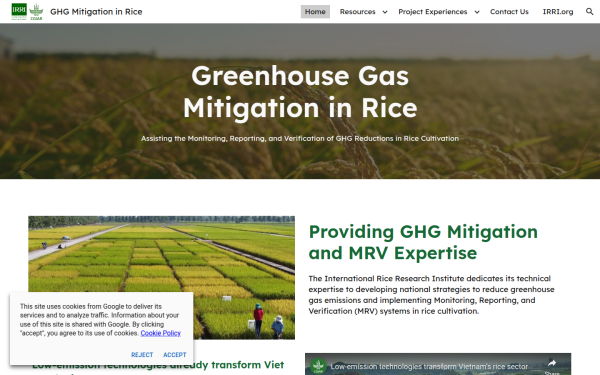Expand the Resources submenu chevron
600x375 pixels.
pos(385,12)
